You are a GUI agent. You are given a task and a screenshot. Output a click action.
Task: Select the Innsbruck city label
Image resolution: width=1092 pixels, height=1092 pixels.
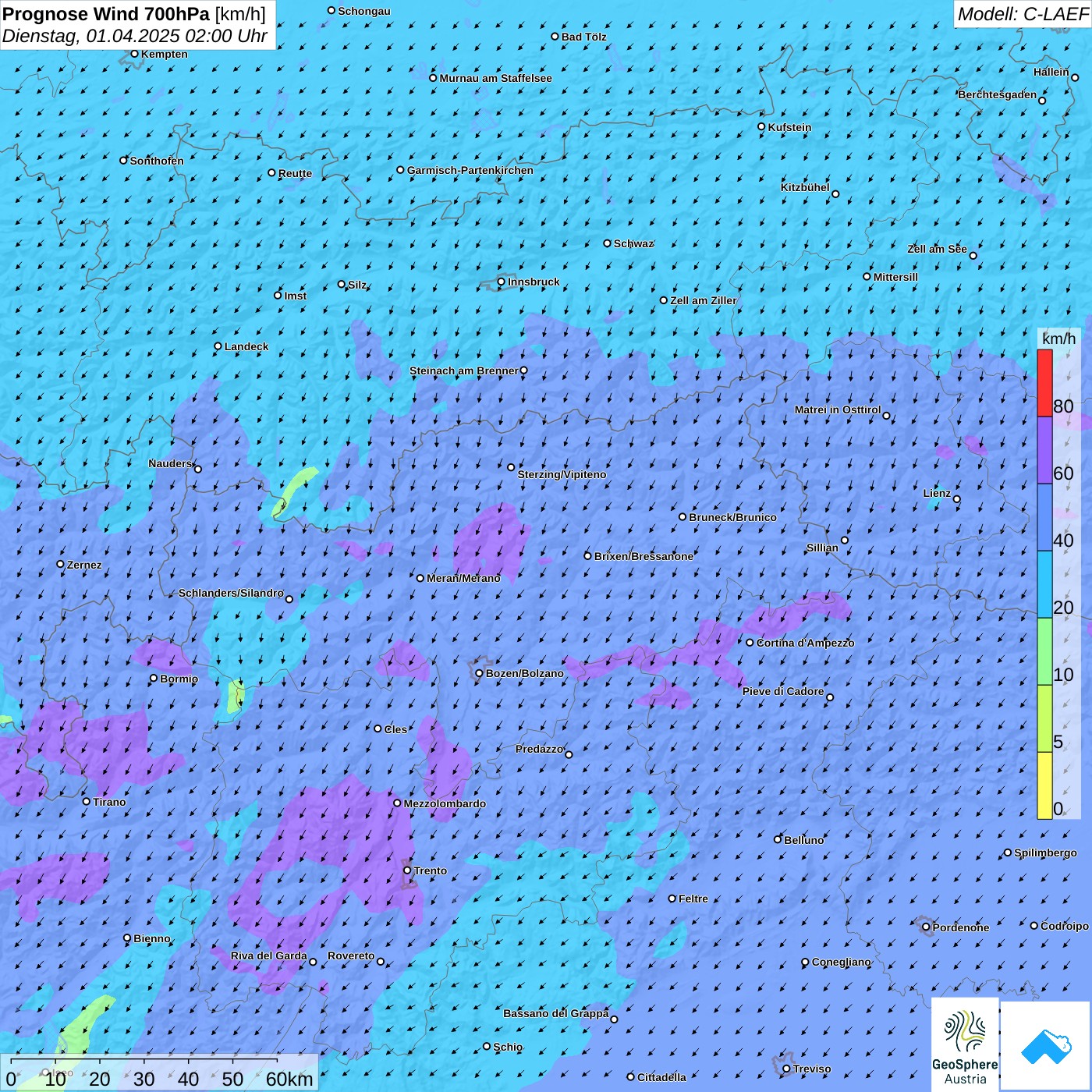point(534,282)
